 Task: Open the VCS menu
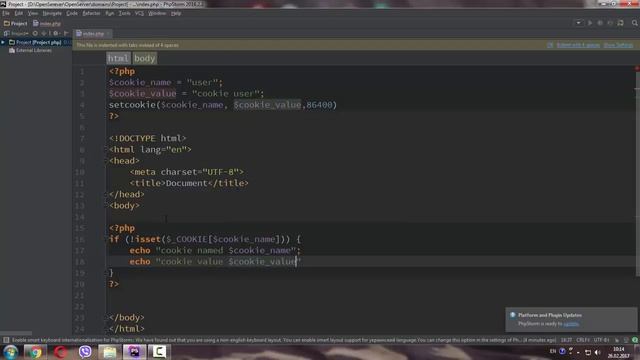139,13
